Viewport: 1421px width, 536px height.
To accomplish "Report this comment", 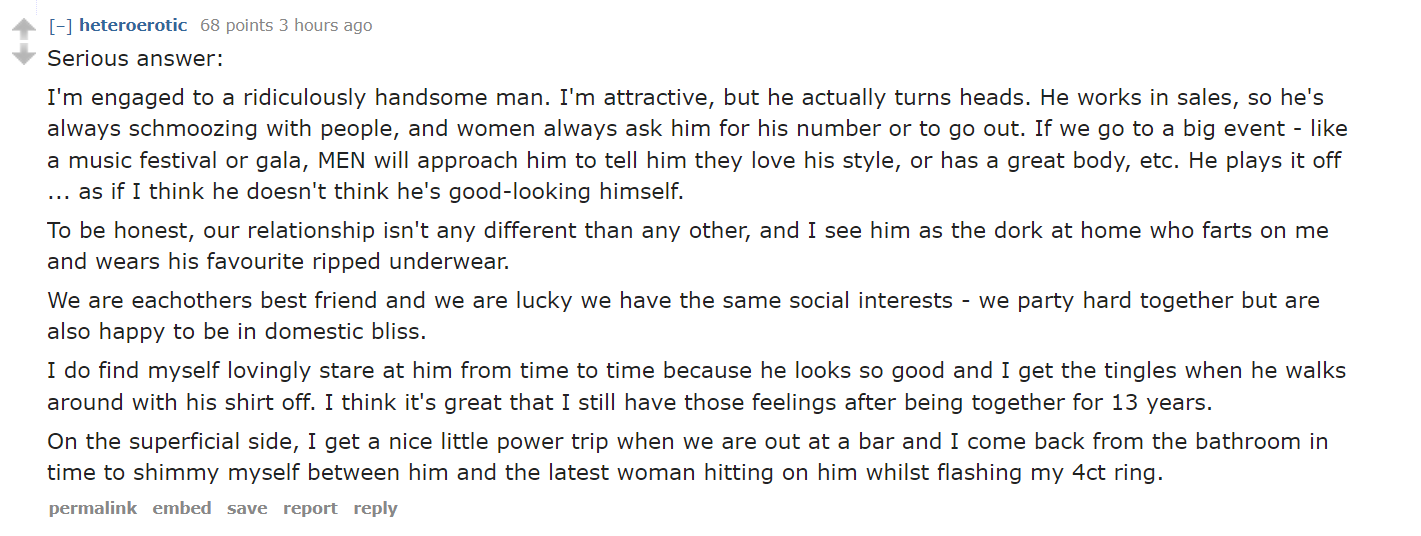I will click(x=310, y=508).
